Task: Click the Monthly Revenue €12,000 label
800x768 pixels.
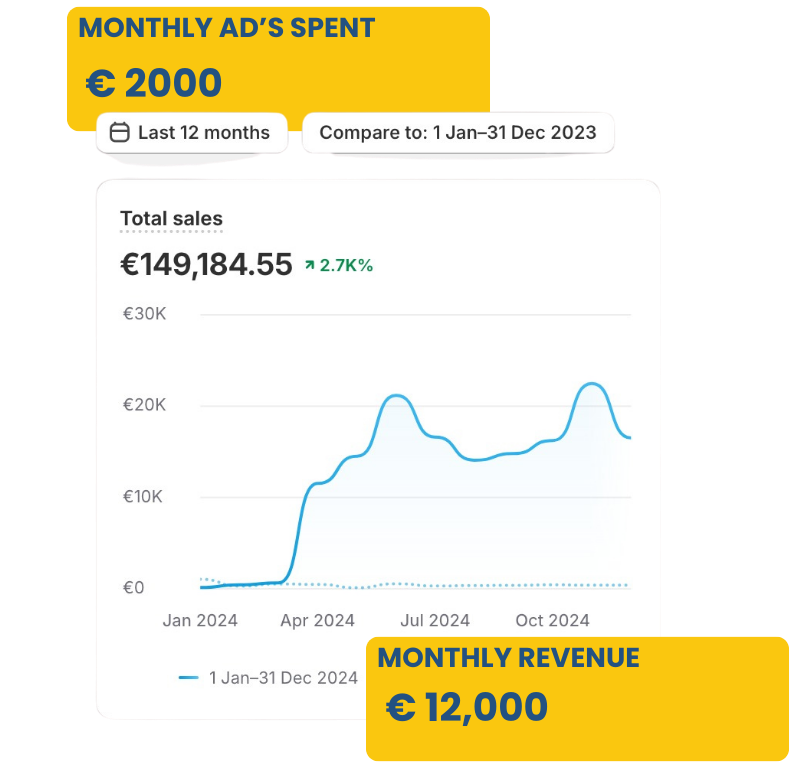Action: 467,705
